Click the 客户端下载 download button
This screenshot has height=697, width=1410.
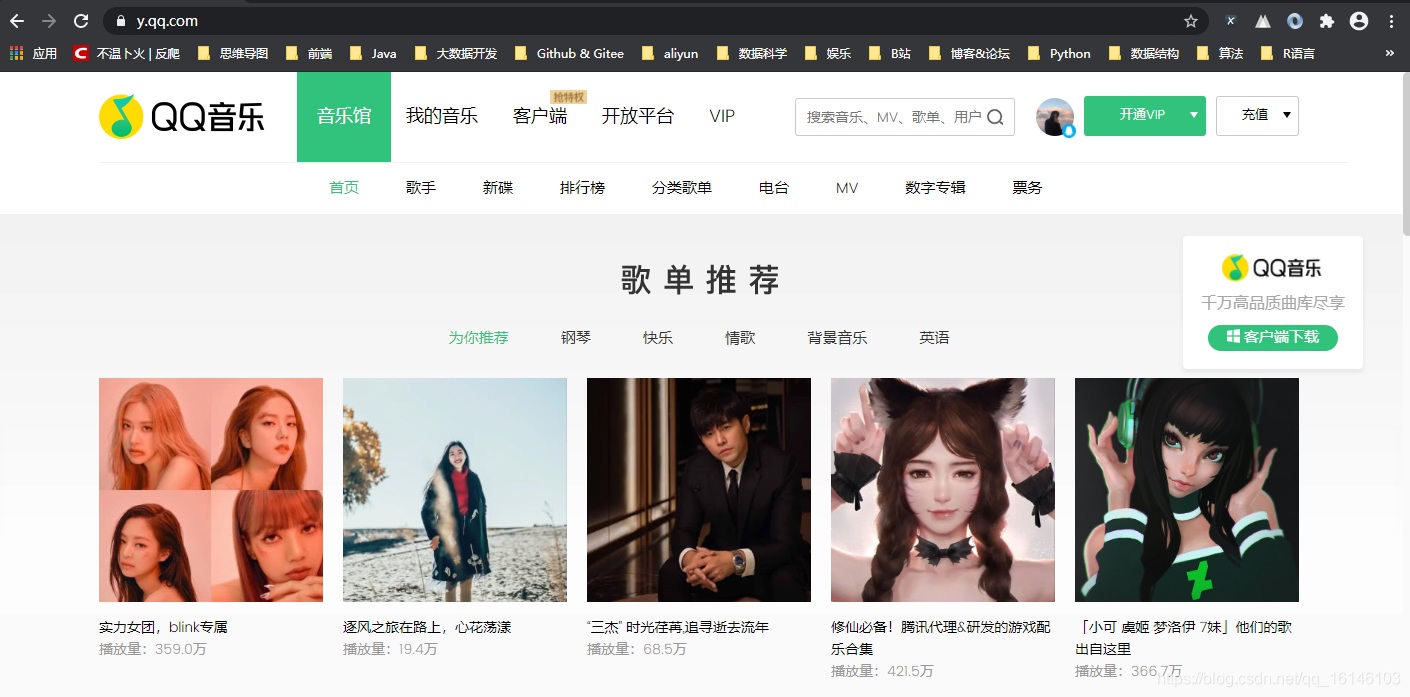pyautogui.click(x=1273, y=338)
